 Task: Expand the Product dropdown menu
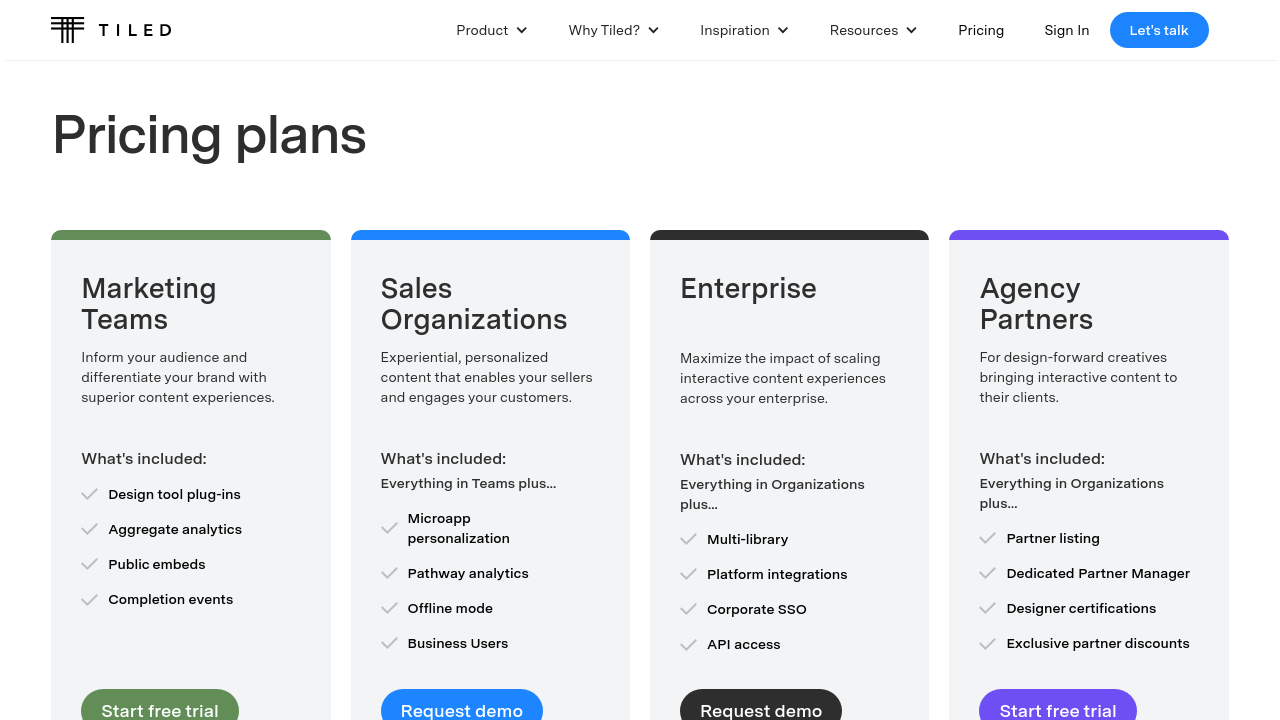(x=491, y=30)
